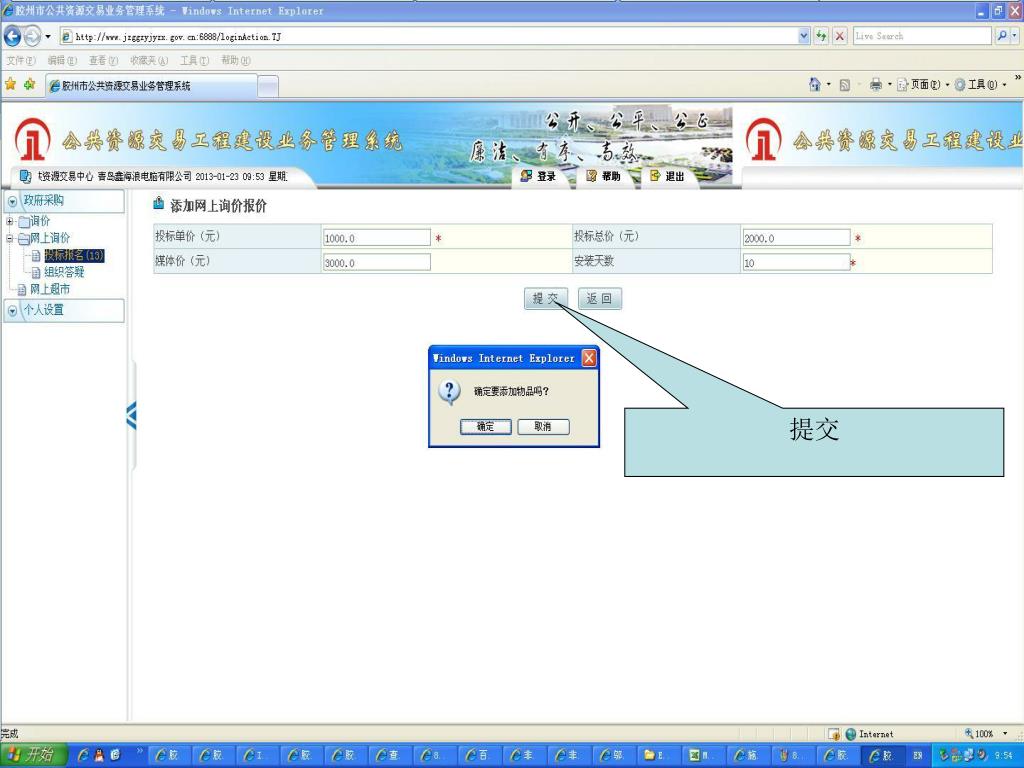Click 确定 in the confirmation dialog
This screenshot has height=768, width=1024.
[x=485, y=426]
